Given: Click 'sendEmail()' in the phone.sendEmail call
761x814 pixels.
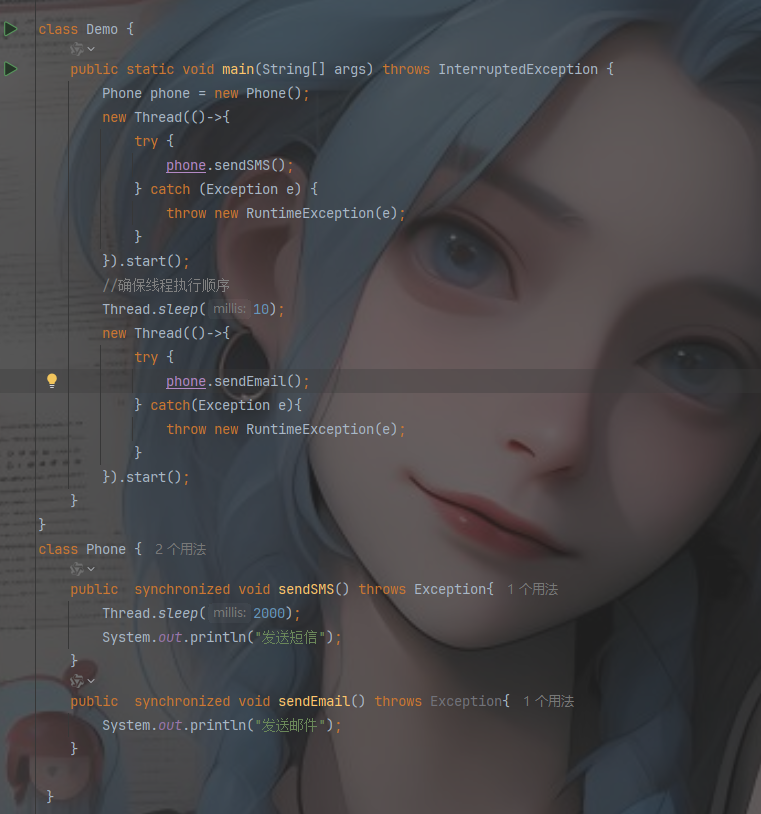Looking at the screenshot, I should pyautogui.click(x=258, y=381).
